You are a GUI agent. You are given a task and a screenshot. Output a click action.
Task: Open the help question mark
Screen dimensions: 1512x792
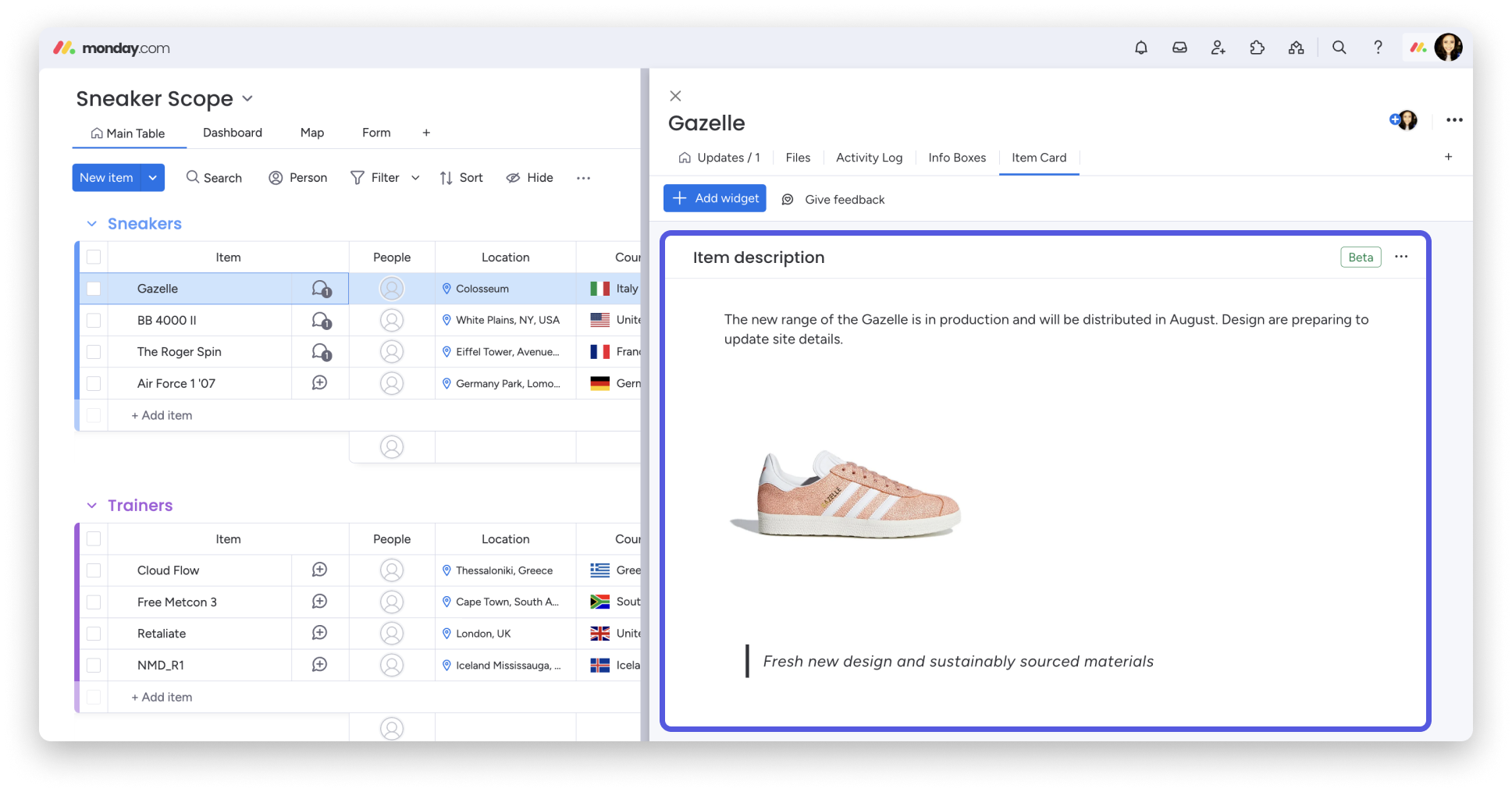(1378, 48)
